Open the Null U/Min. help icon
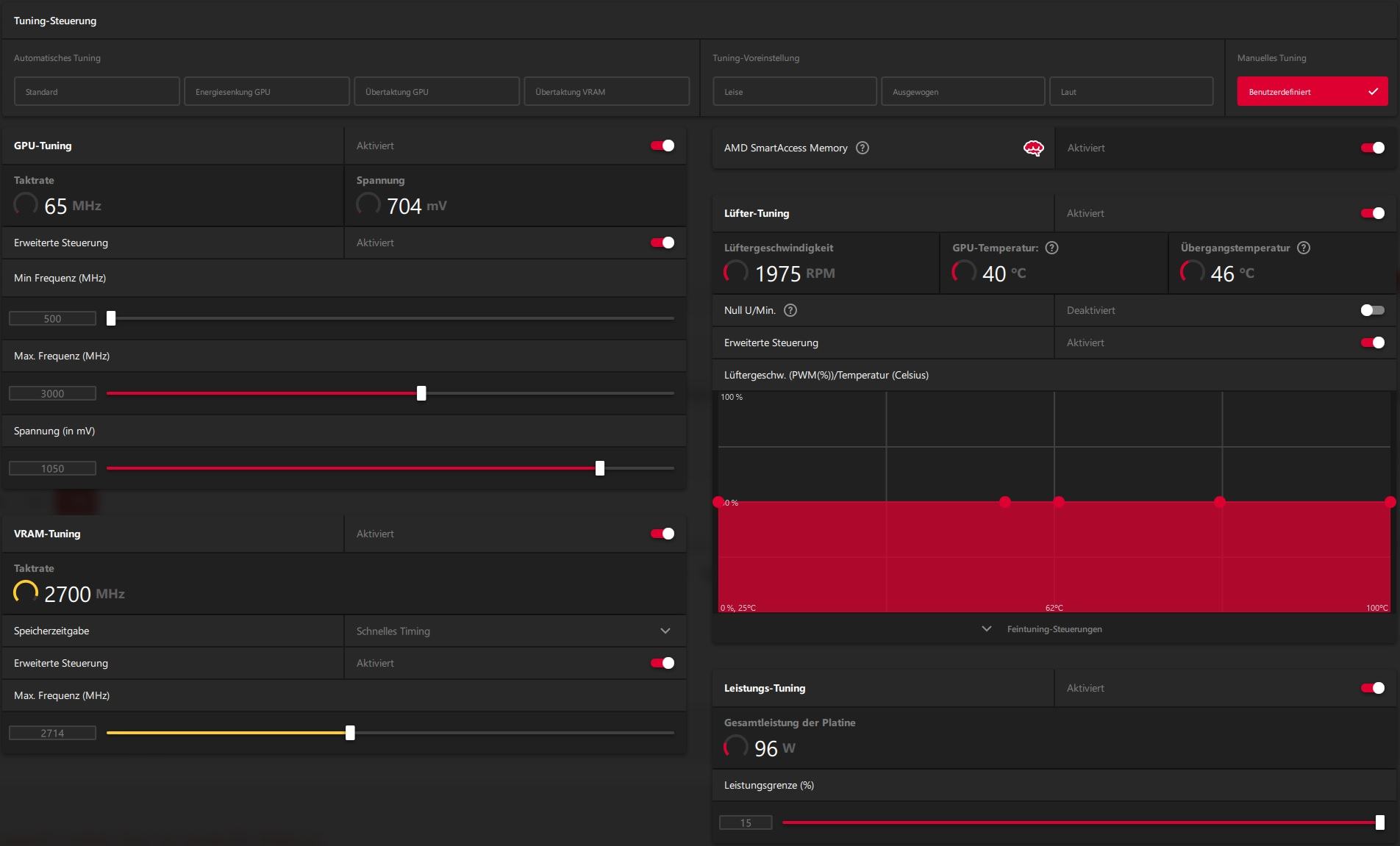Screen dimensions: 1400x846 coord(790,310)
